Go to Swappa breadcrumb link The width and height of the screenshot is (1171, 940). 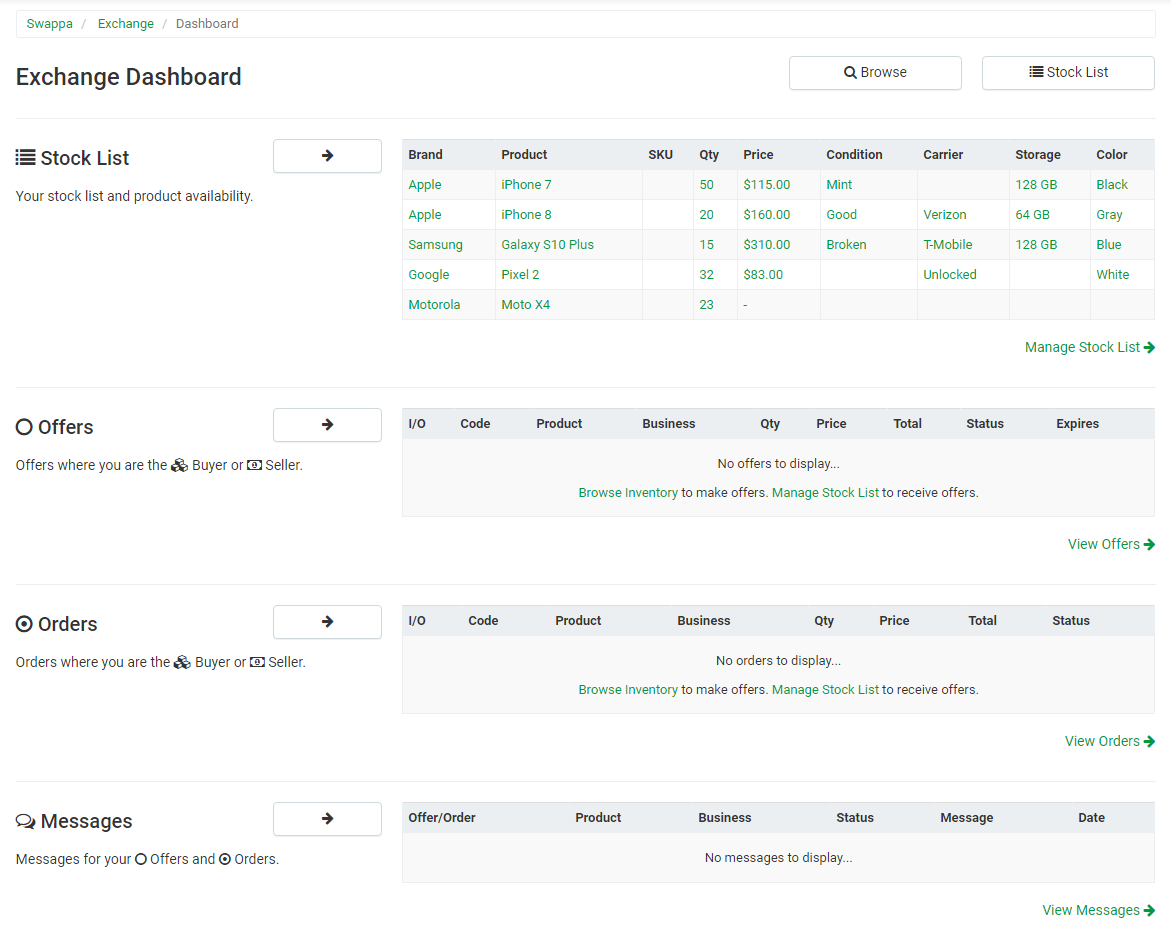[49, 24]
